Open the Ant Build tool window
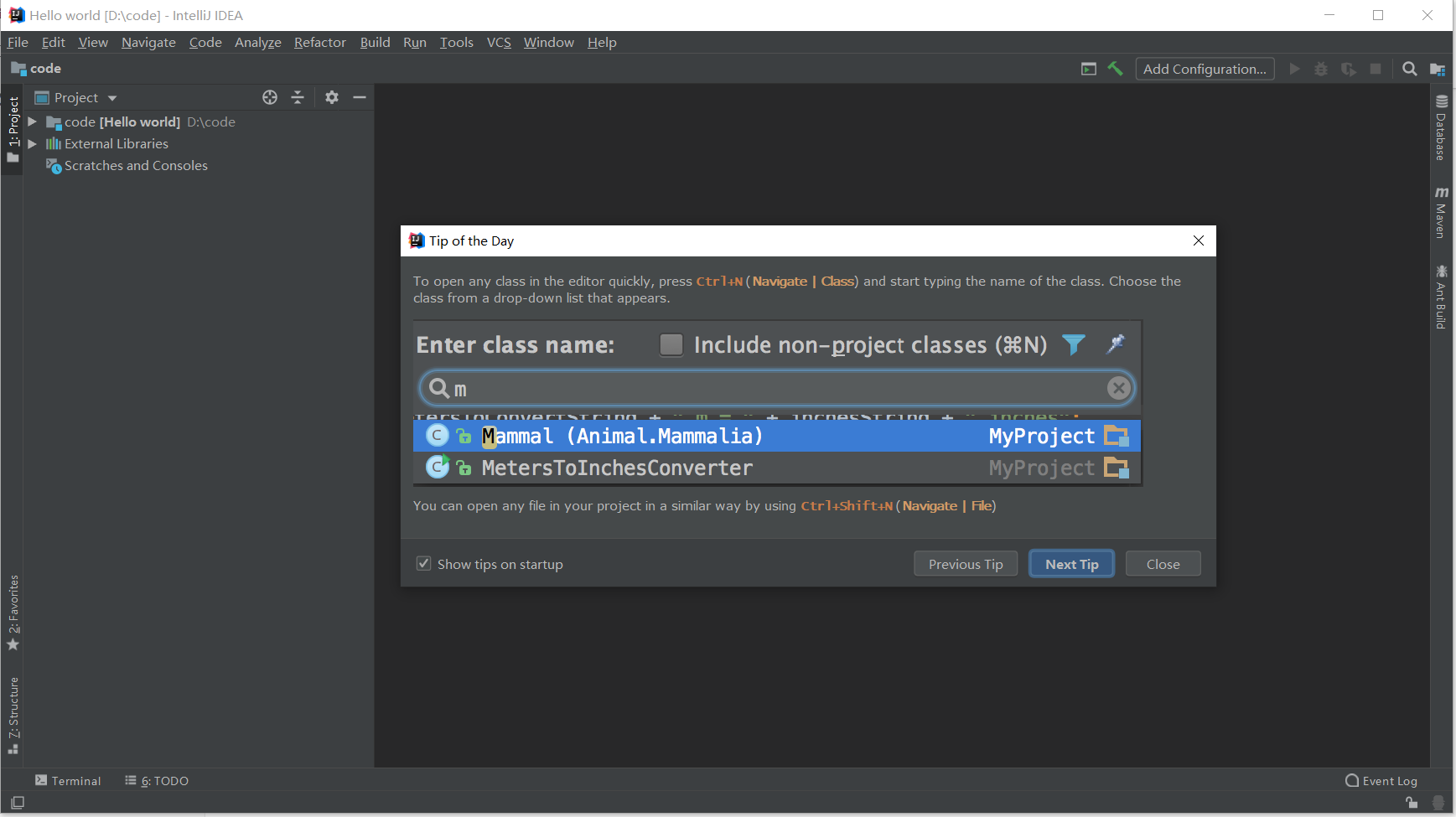The image size is (1456, 817). click(x=1441, y=297)
